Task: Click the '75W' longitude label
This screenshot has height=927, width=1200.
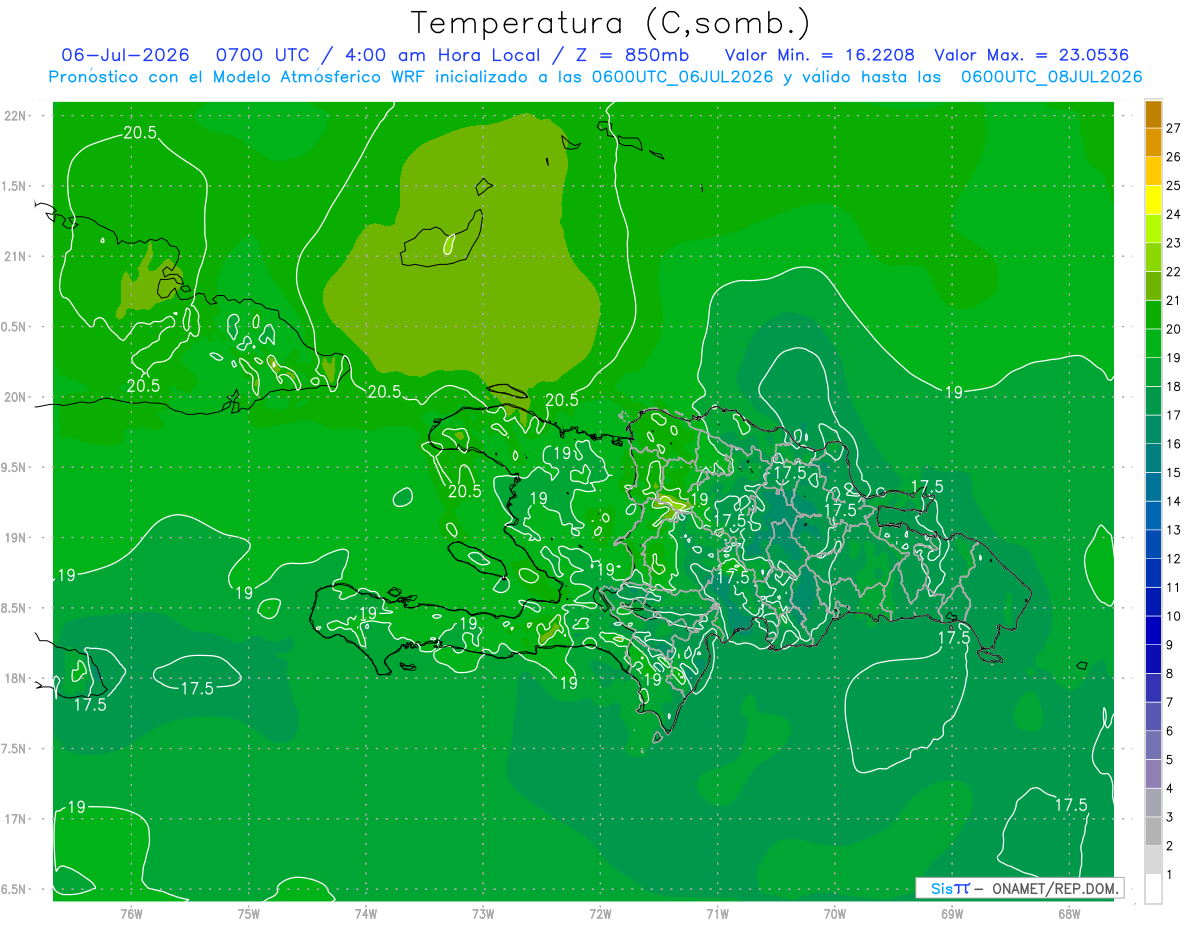Action: coord(249,914)
